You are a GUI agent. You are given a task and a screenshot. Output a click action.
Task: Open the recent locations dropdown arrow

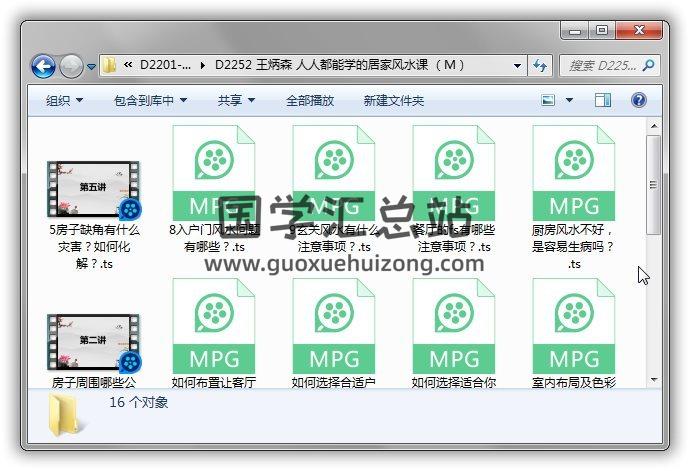click(91, 67)
